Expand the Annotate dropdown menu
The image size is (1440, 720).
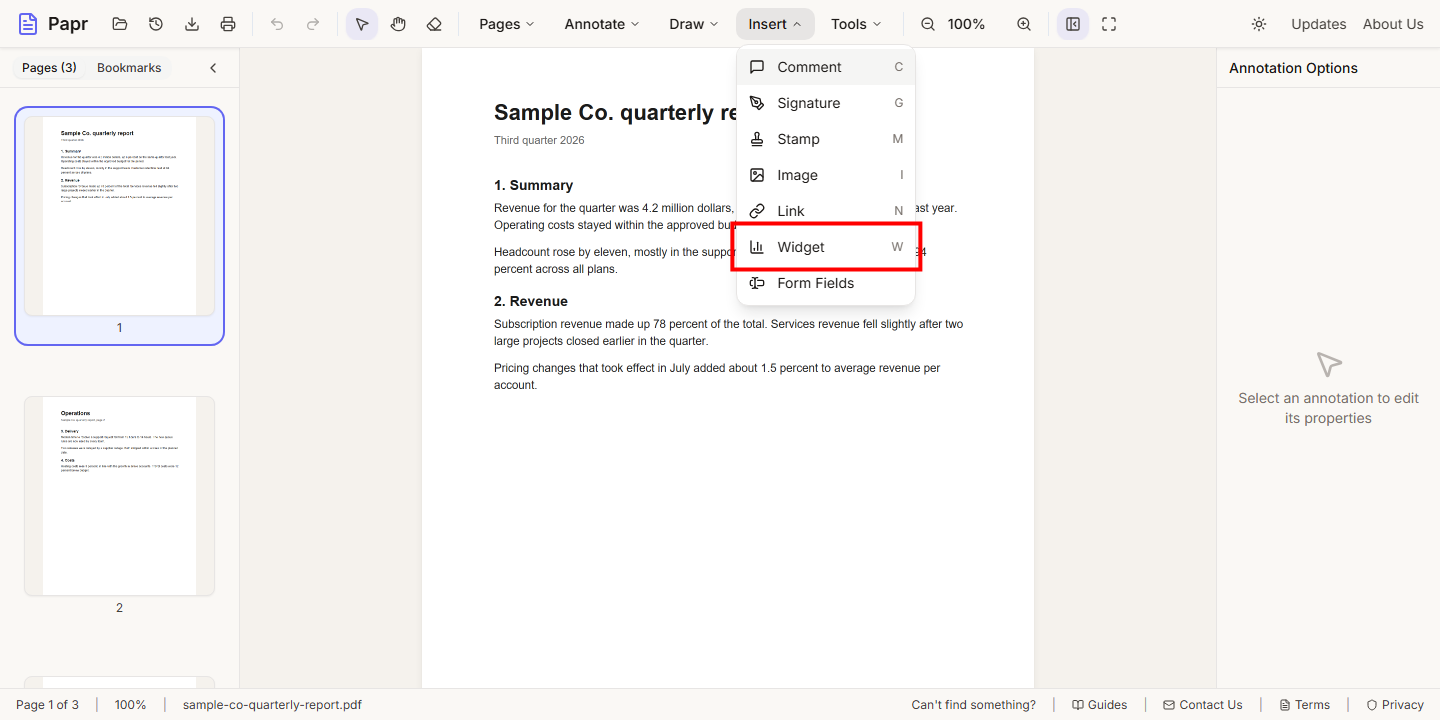pyautogui.click(x=602, y=24)
